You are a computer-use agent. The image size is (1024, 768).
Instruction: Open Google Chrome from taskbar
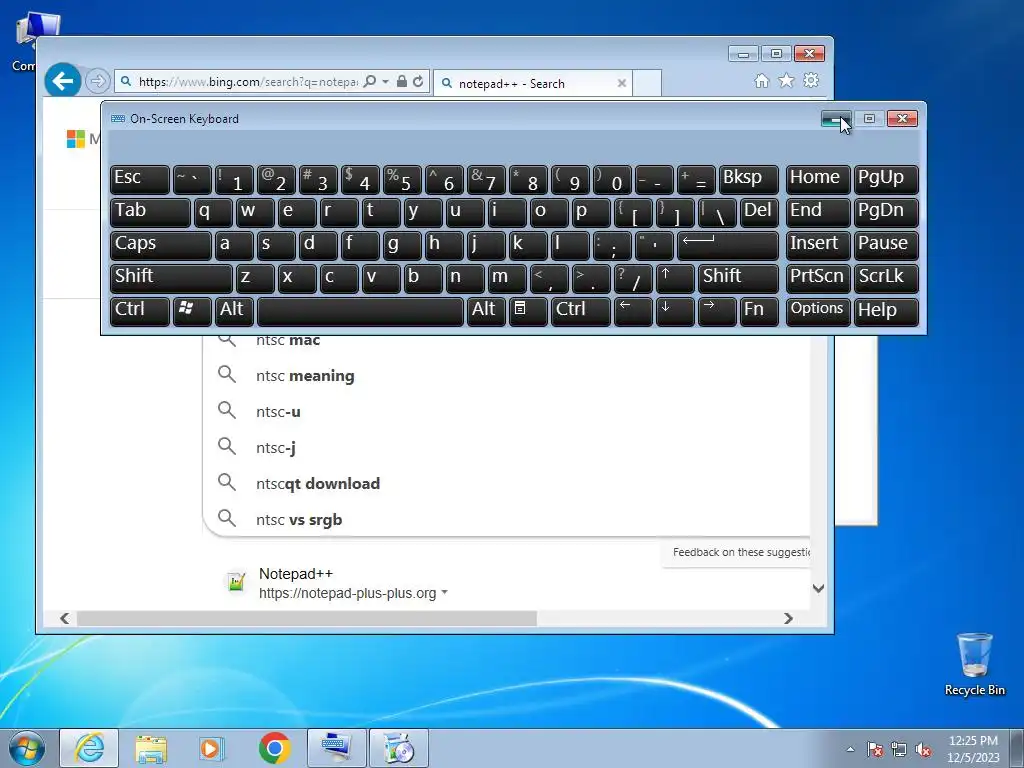[x=275, y=748]
